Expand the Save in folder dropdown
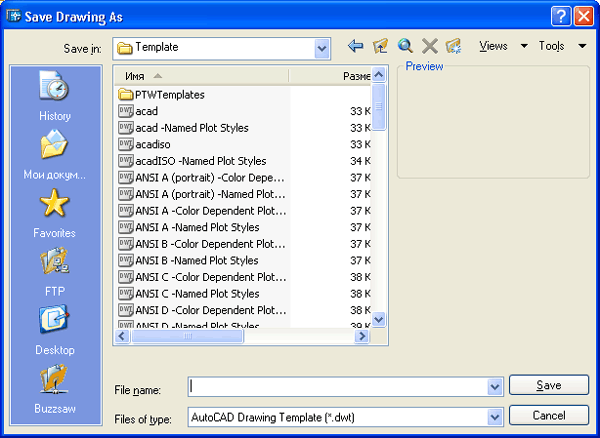The width and height of the screenshot is (600, 438). (x=321, y=47)
